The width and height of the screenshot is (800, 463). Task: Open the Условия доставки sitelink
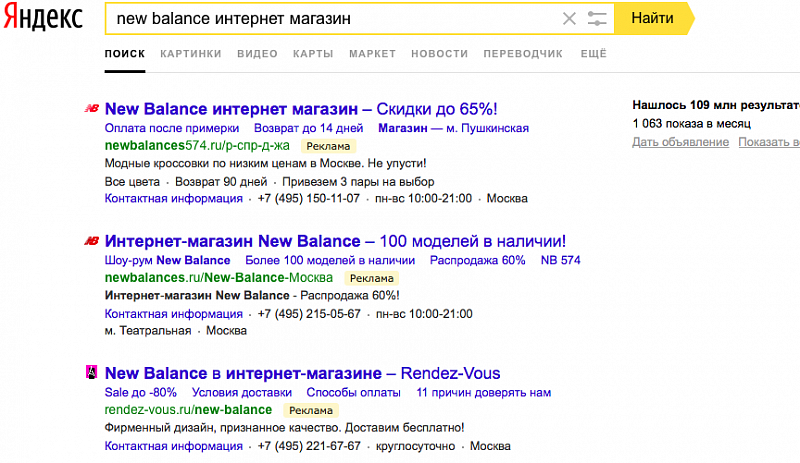click(x=242, y=393)
